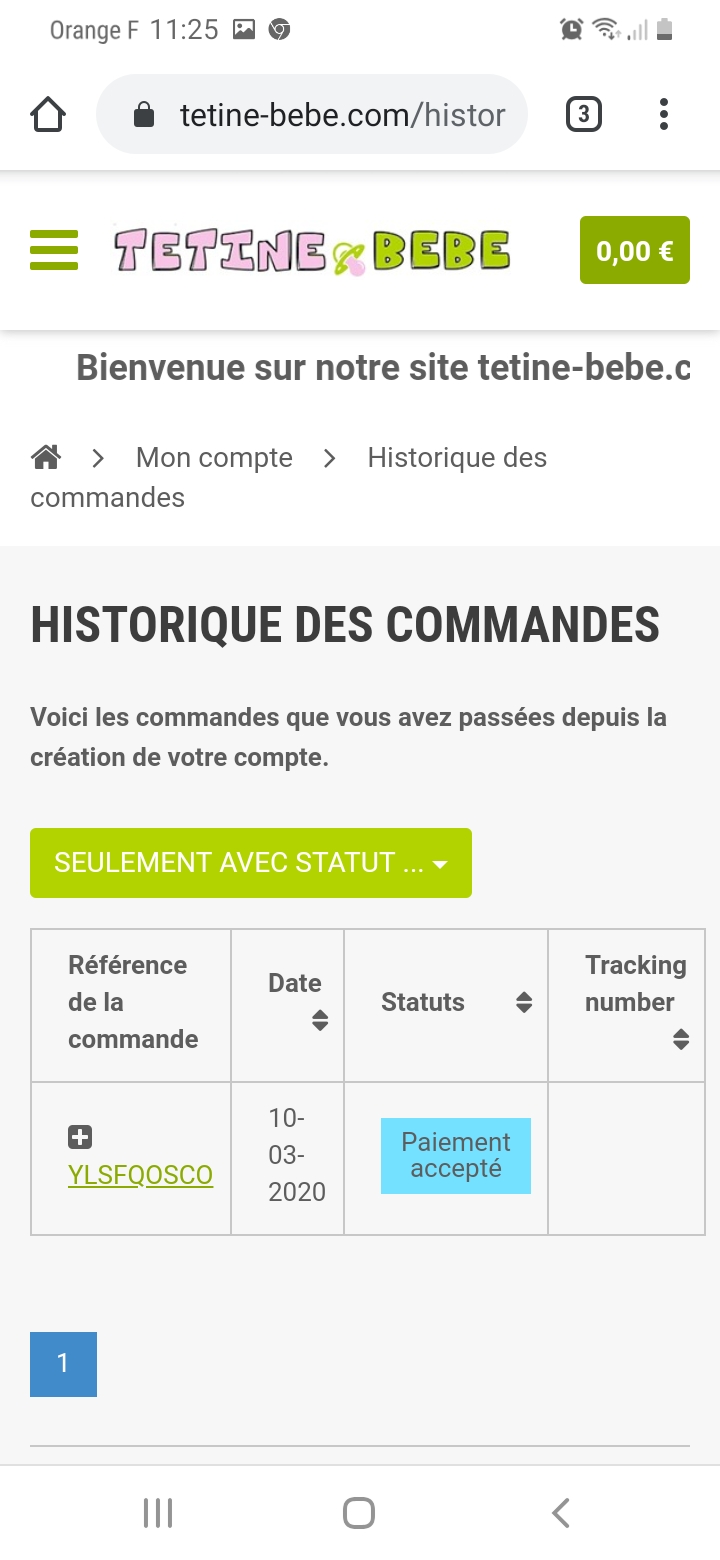Open browser three-dot overflow menu
Screen dimensions: 720x1560
(663, 115)
